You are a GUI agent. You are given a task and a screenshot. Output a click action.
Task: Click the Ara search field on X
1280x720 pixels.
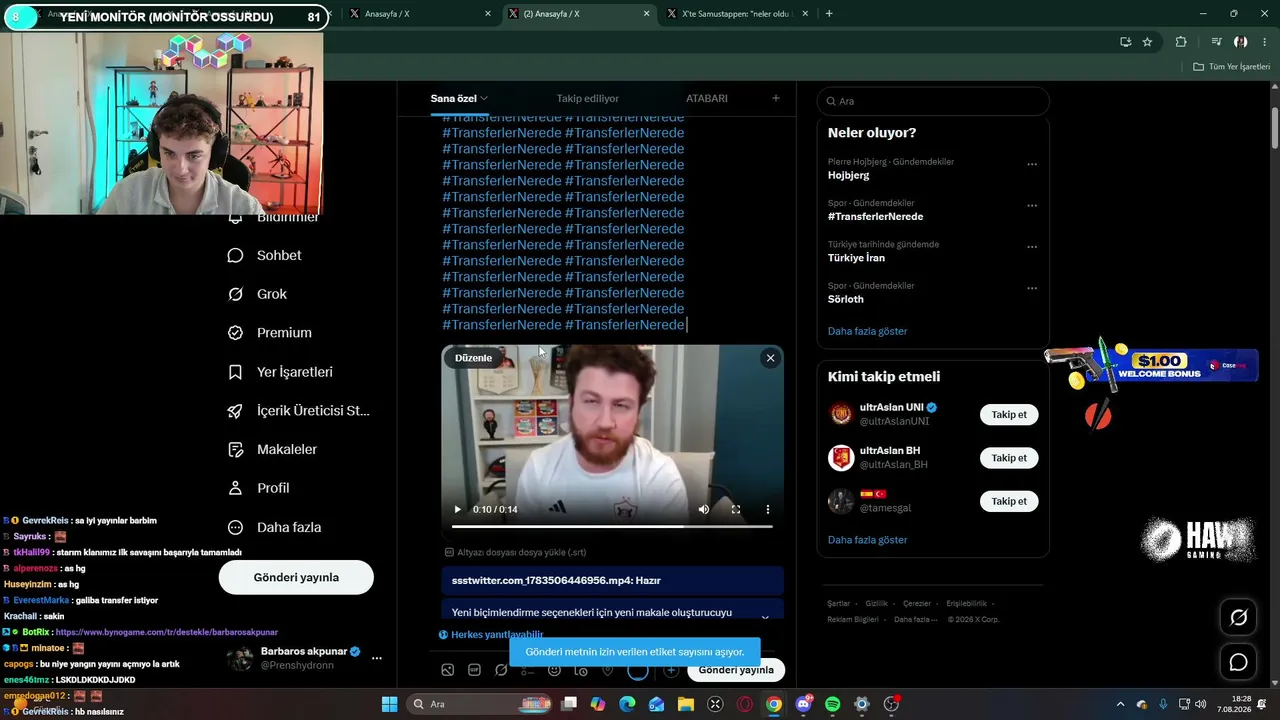933,101
